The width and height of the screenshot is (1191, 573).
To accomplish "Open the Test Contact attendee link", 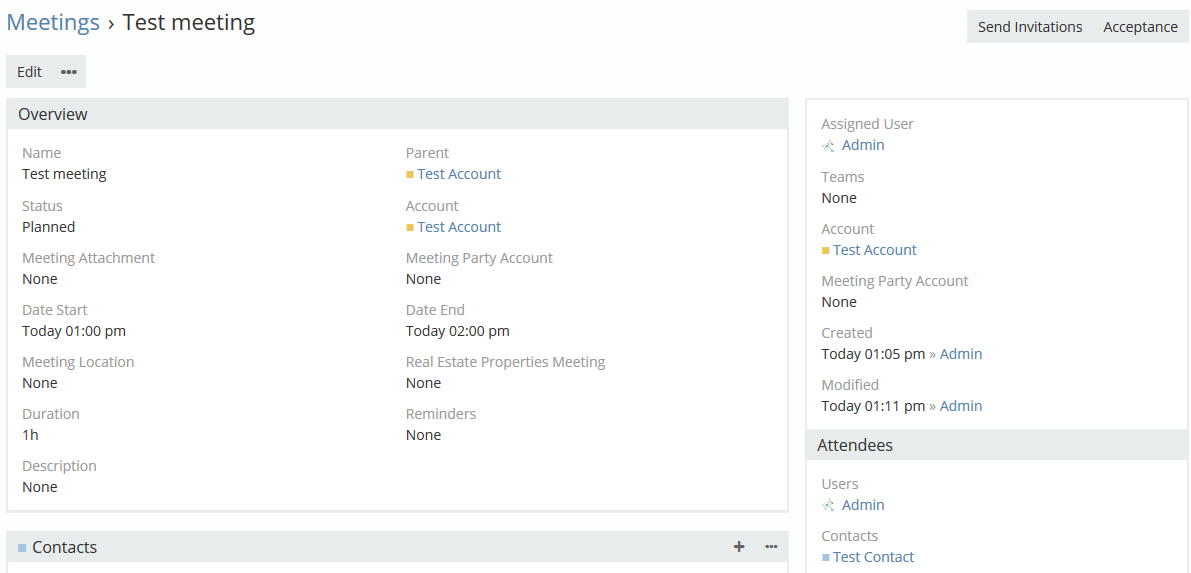I will click(873, 557).
